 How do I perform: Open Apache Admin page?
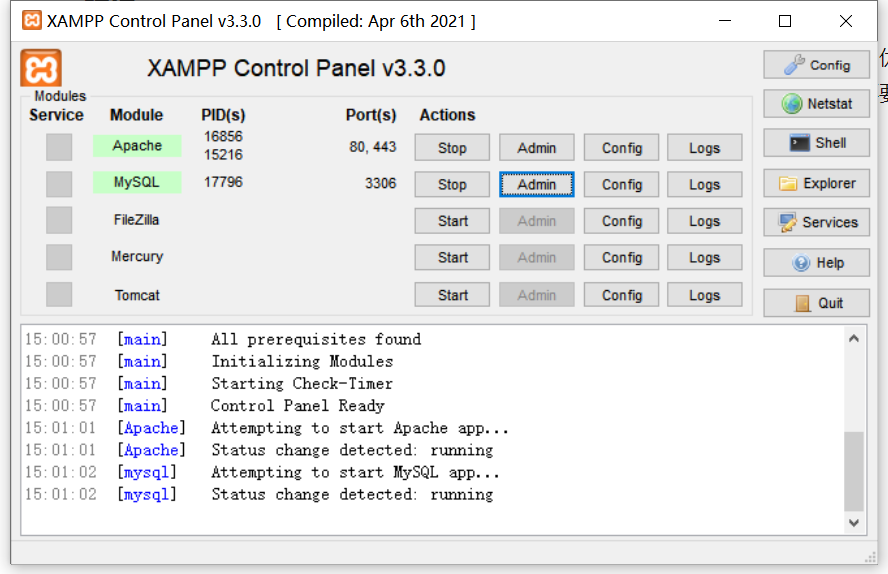[x=536, y=148]
